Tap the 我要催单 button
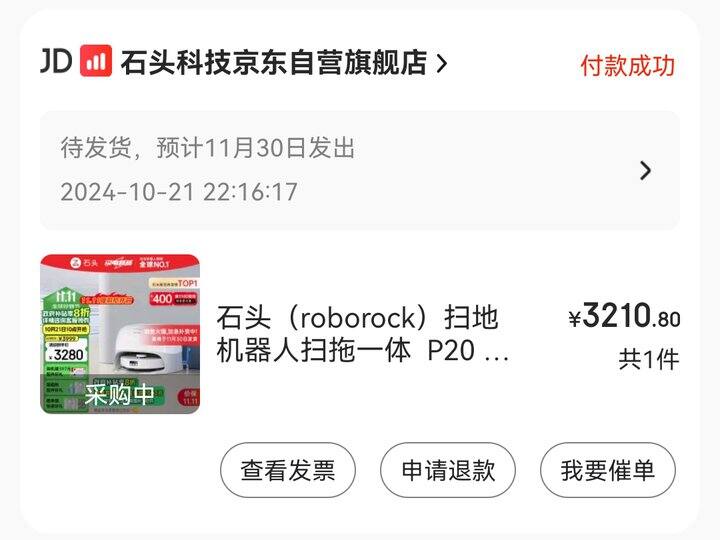Screen dimensions: 720x540 (x=608, y=470)
